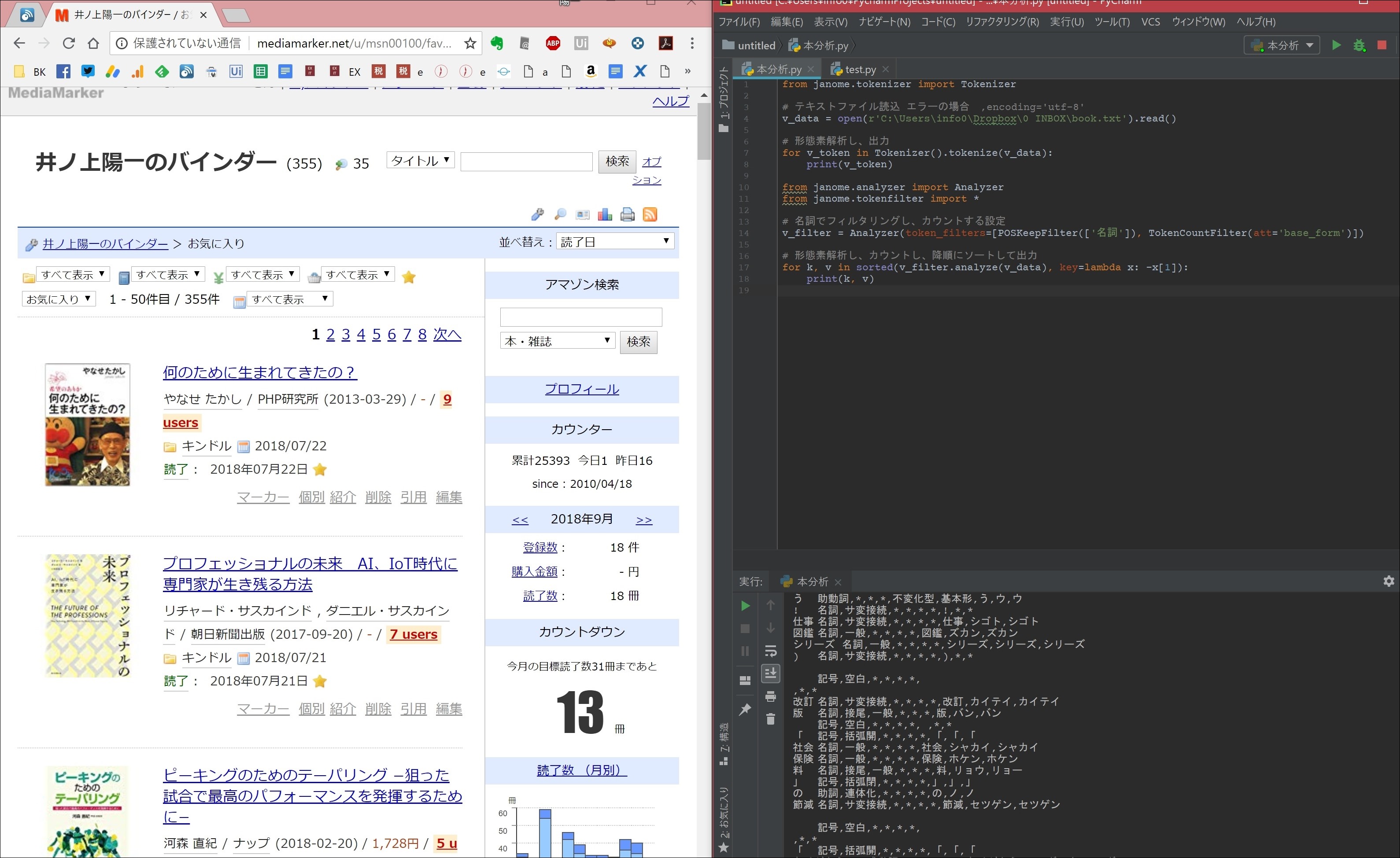Go to previous month with << link
This screenshot has height=858, width=1400.
pyautogui.click(x=520, y=519)
